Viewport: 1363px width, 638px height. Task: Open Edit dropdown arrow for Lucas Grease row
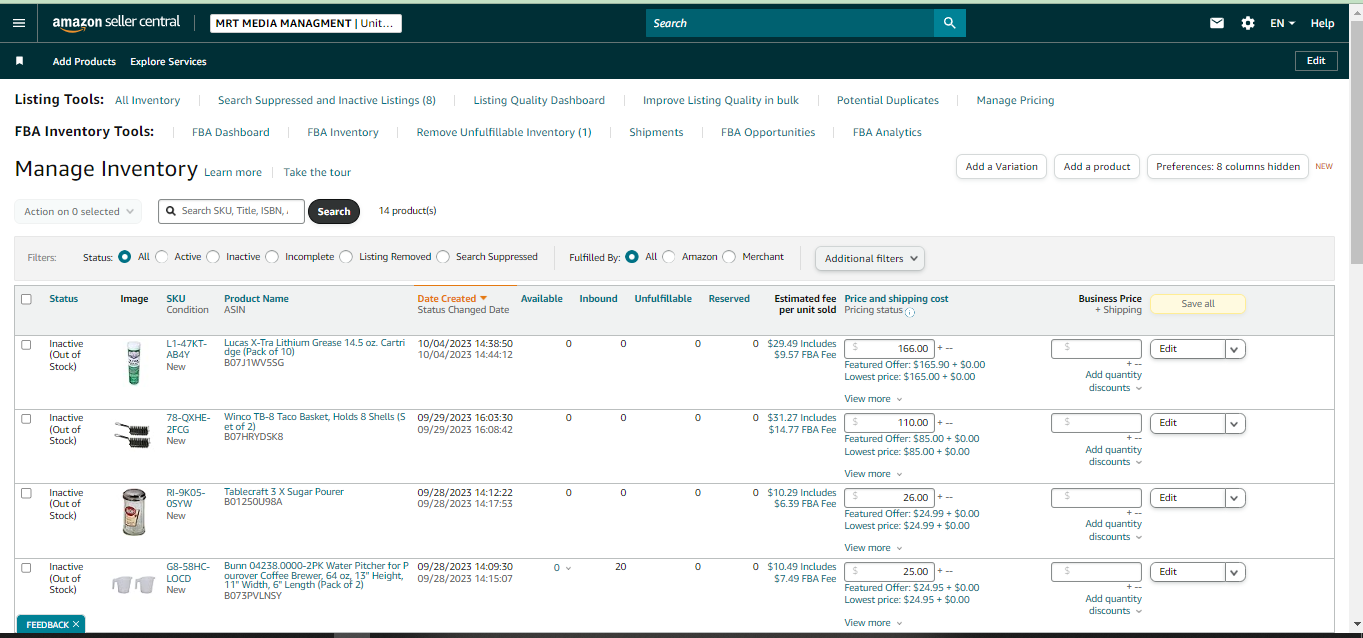(1234, 349)
